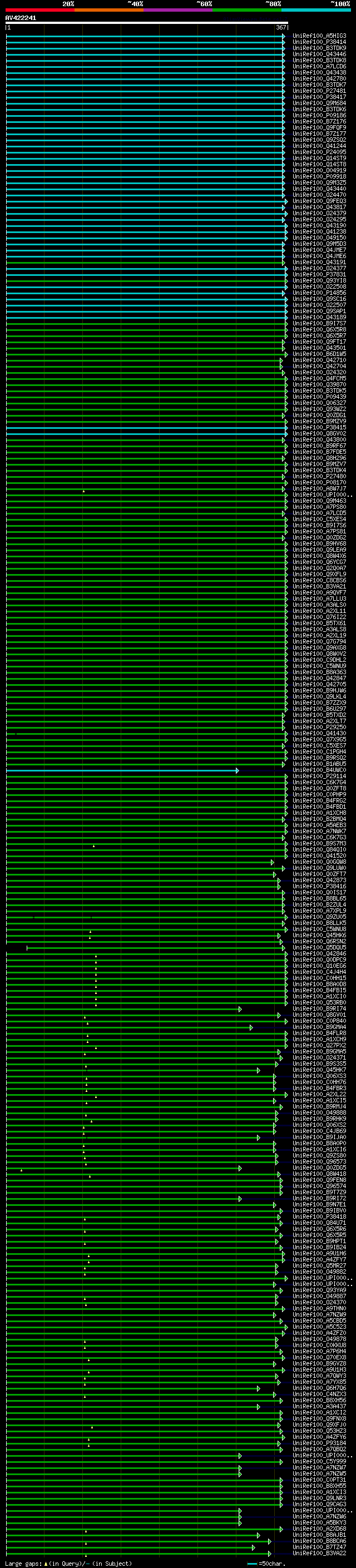The height and width of the screenshot is (1568, 356).
Task: Open hit UniRef100_B1ABU5
Action: pyautogui.click(x=319, y=764)
